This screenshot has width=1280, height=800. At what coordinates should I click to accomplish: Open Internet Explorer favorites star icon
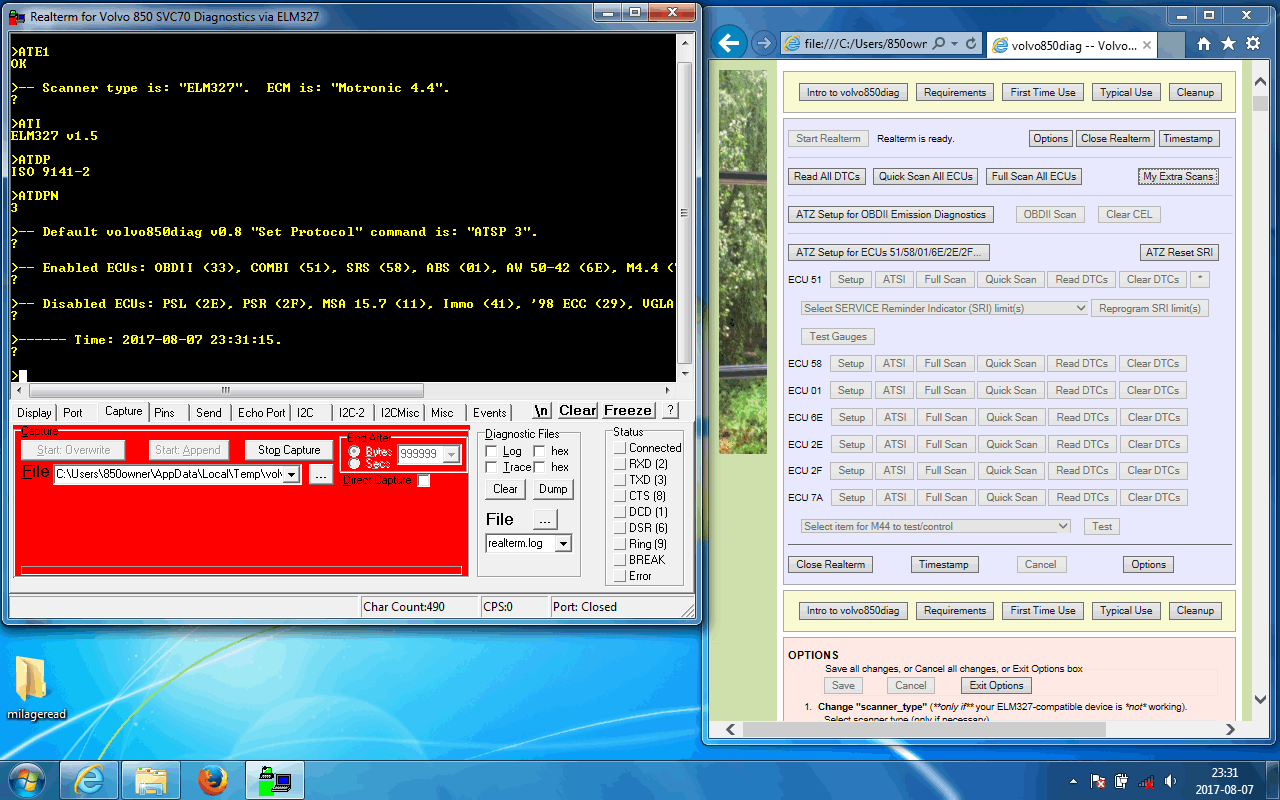(x=1227, y=44)
